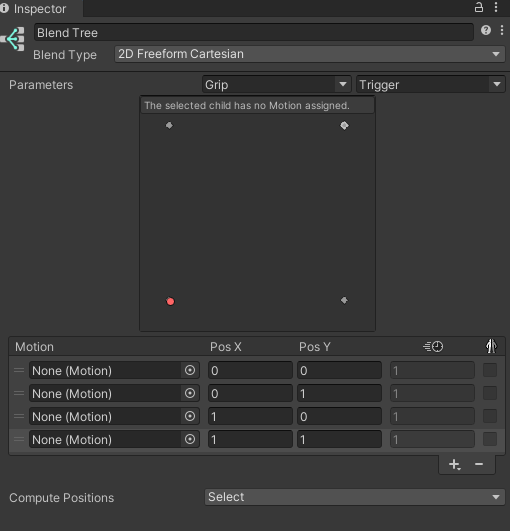Screen dimensions: 510x531
Task: Grab reorder handle of third motion row
Action: [x=19, y=416]
